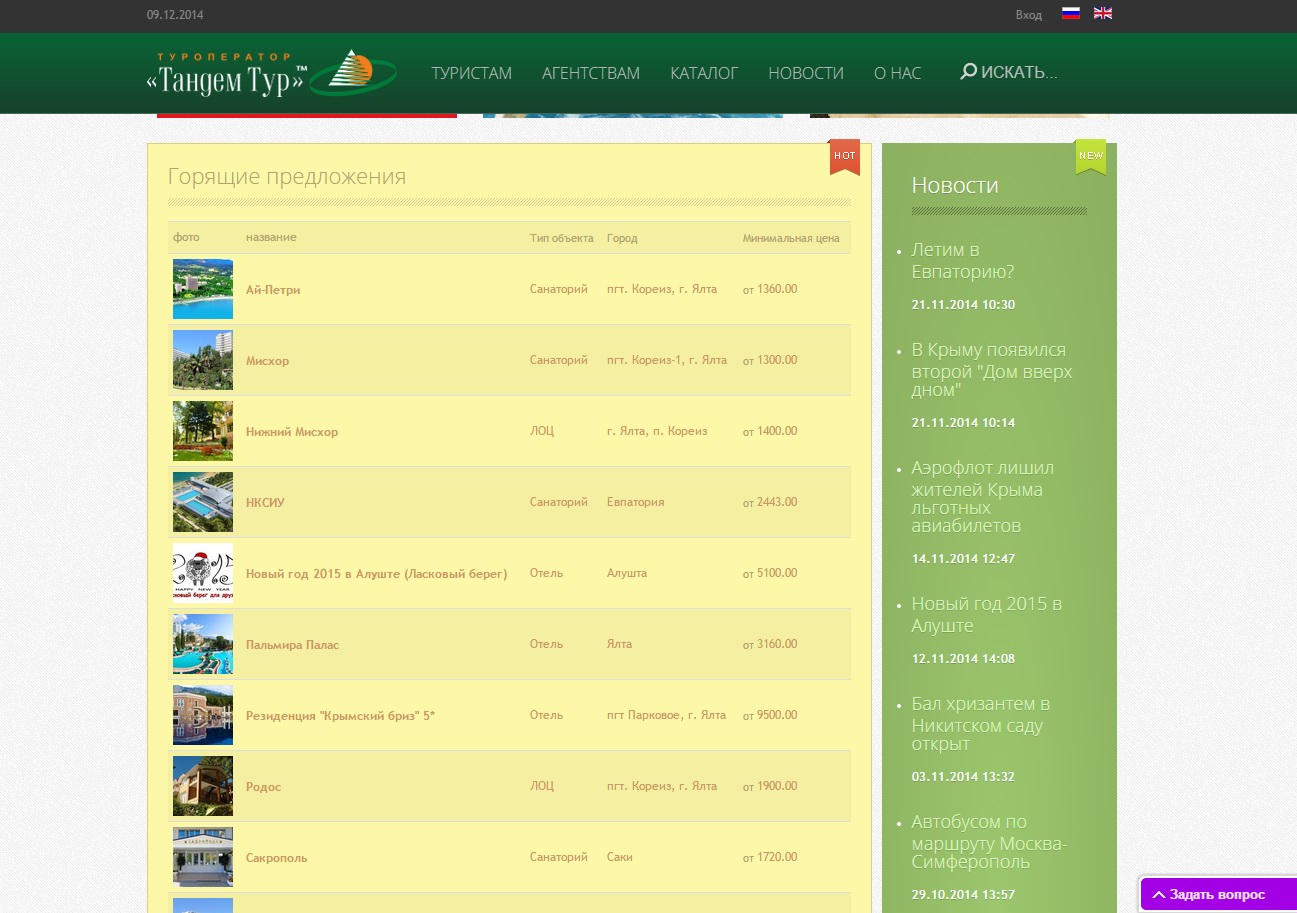Click the search magnifier icon
The height and width of the screenshot is (913, 1297).
968,72
